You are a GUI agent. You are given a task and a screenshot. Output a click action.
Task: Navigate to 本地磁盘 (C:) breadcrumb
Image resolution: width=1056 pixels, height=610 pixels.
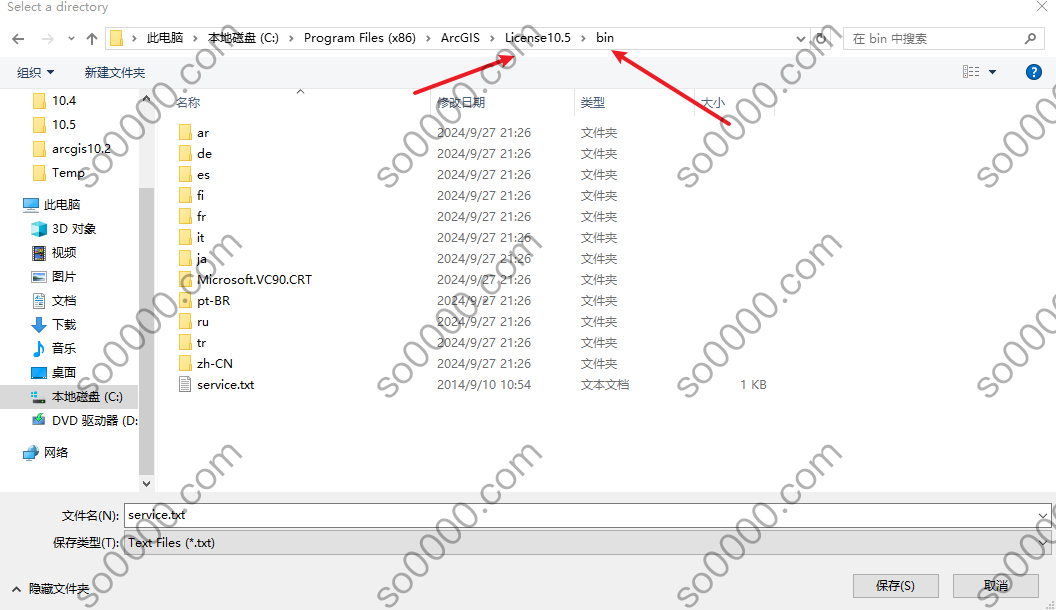(x=243, y=38)
